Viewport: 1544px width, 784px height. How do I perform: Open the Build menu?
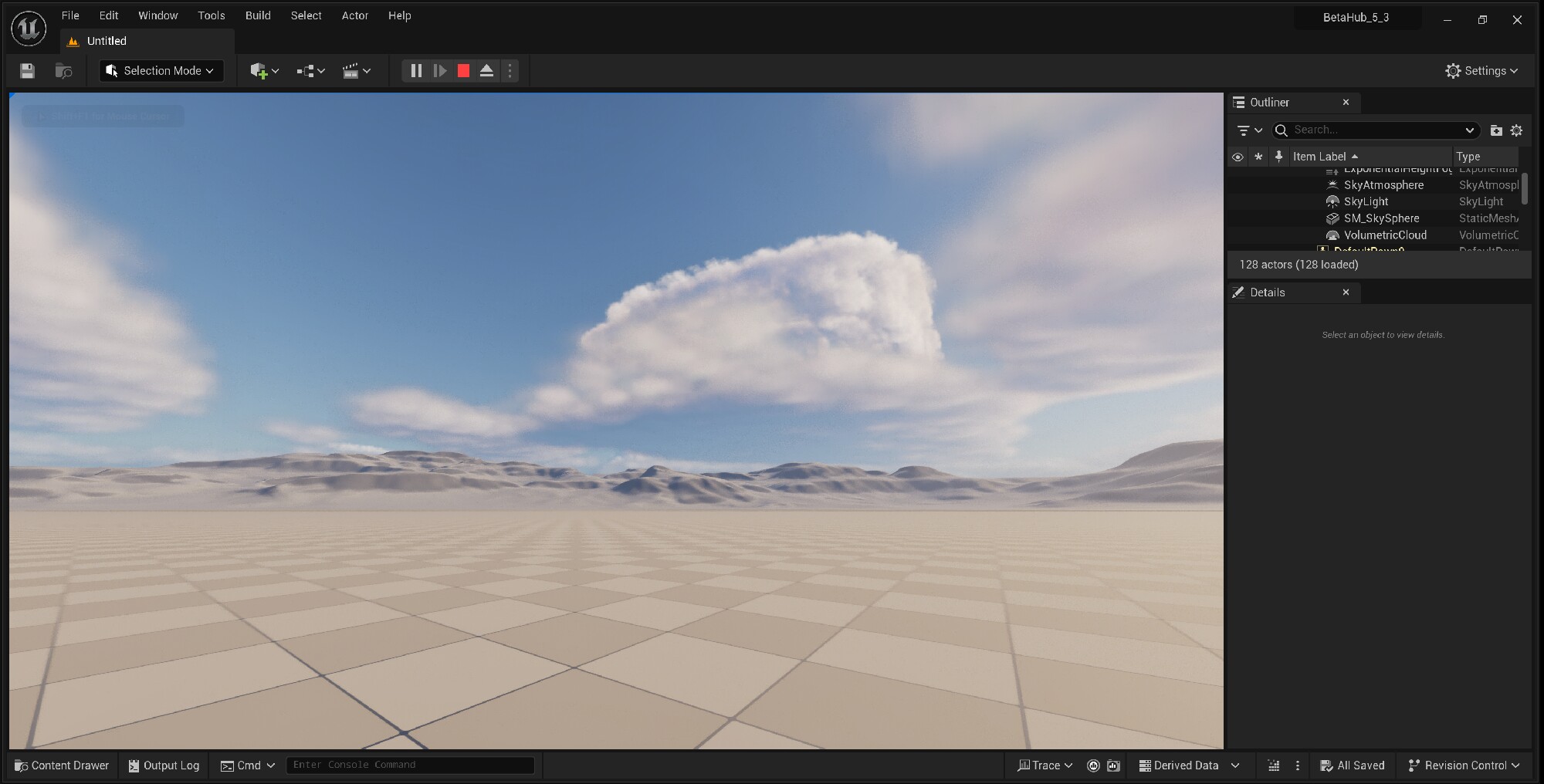click(x=258, y=15)
